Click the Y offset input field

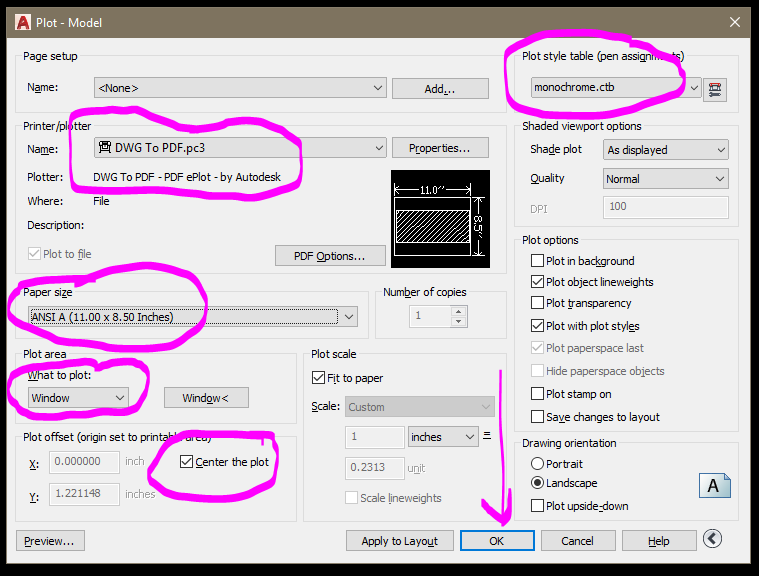coord(84,494)
